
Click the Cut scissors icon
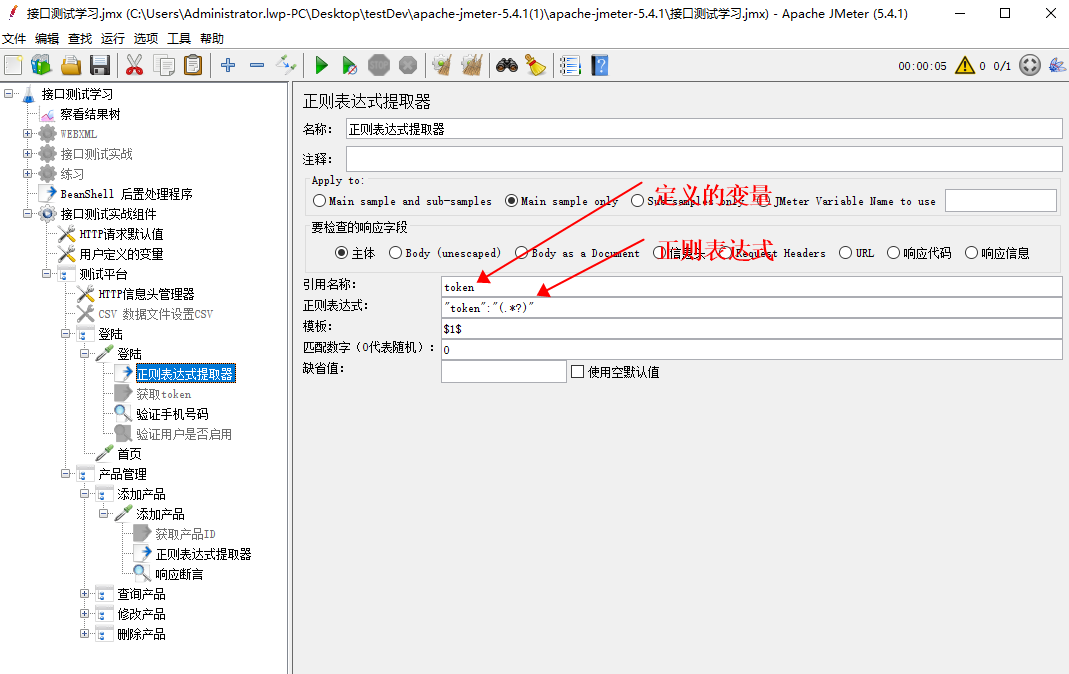tap(134, 65)
